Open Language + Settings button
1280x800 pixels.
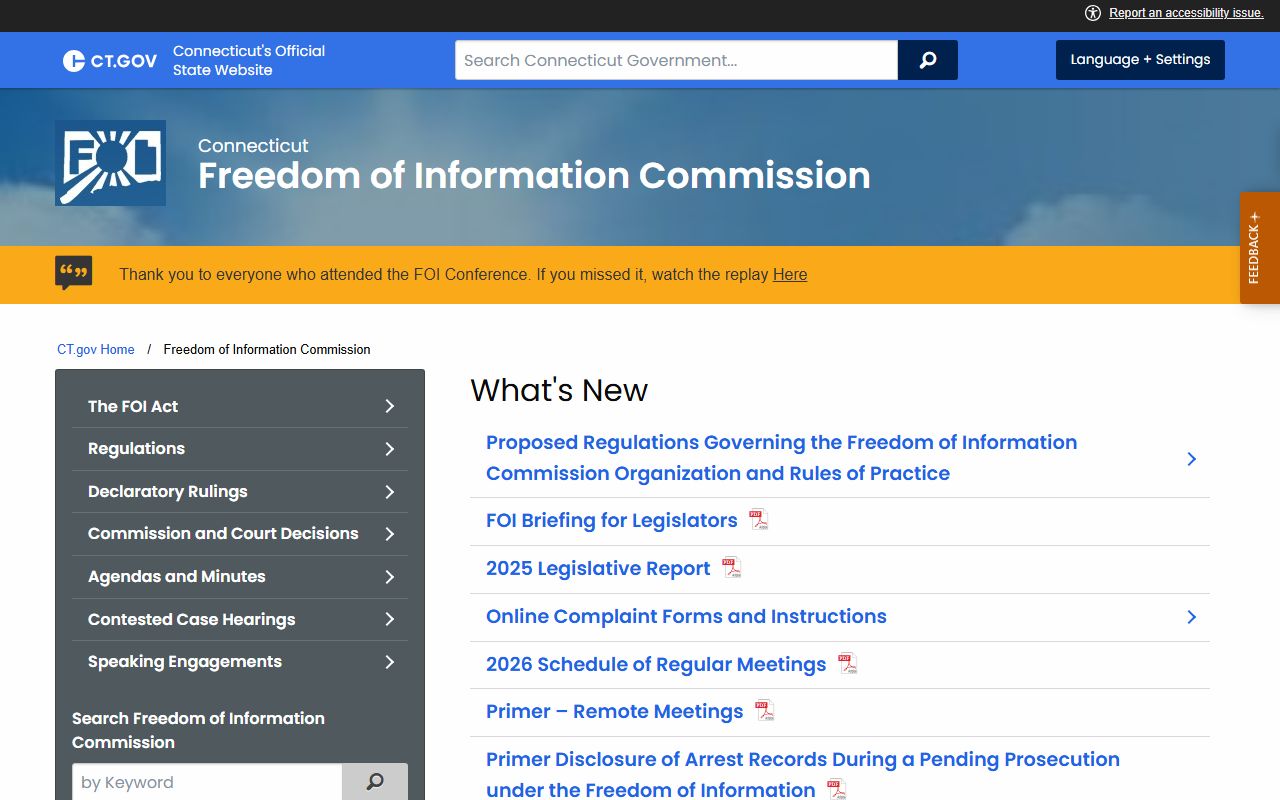[1140, 60]
